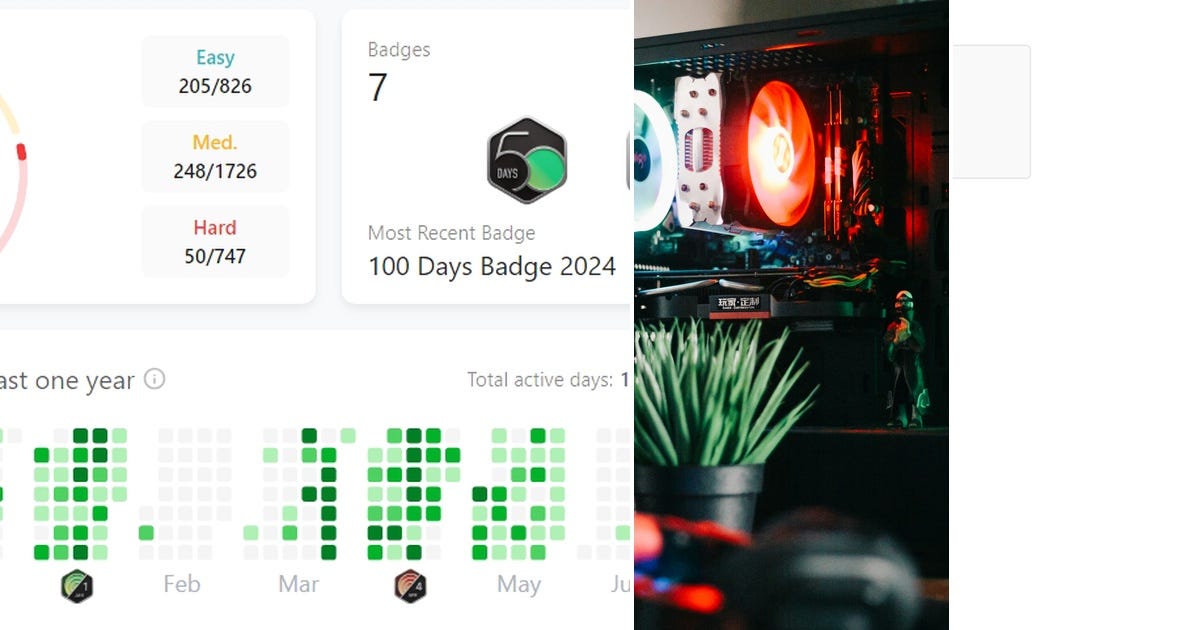Open the Hard 50/747 stat card

tap(215, 242)
